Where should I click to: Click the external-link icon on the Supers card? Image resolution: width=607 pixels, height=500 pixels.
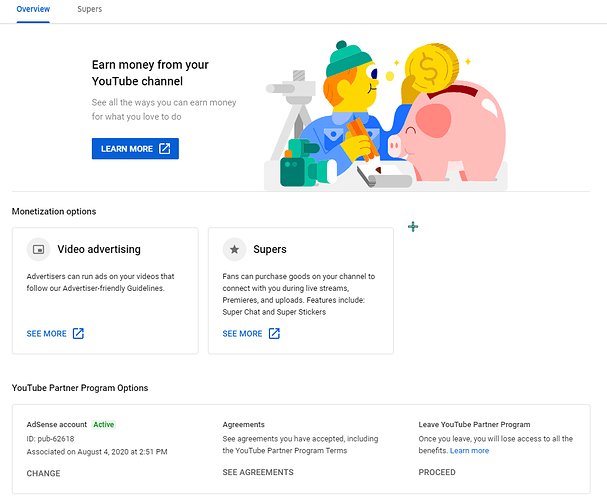[x=274, y=334]
